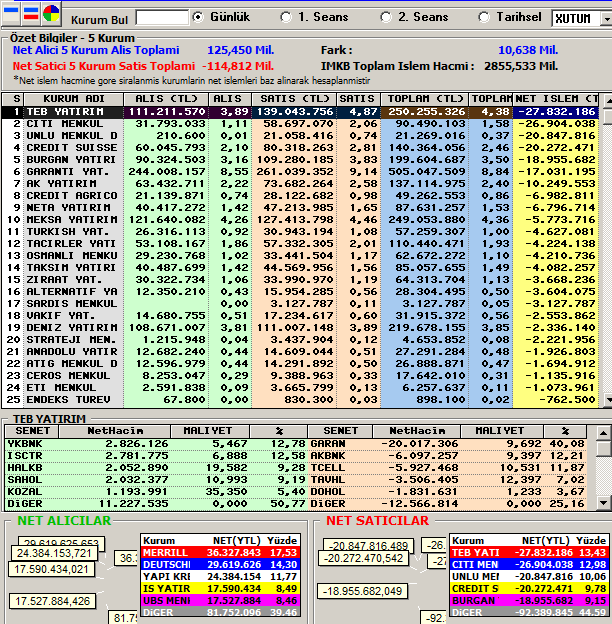This screenshot has height=624, width=612.
Task: Click the SATIS (TL) column header
Action: (294, 99)
